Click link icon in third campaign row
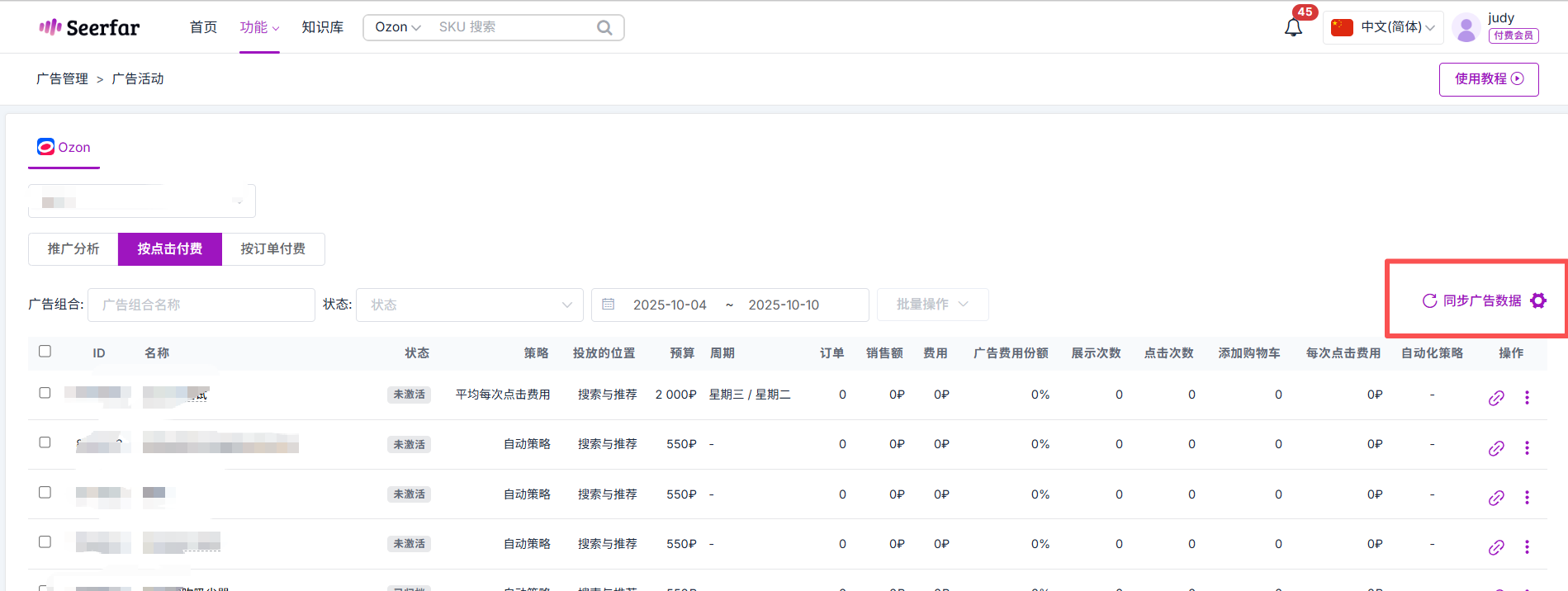1568x591 pixels. pyautogui.click(x=1495, y=498)
